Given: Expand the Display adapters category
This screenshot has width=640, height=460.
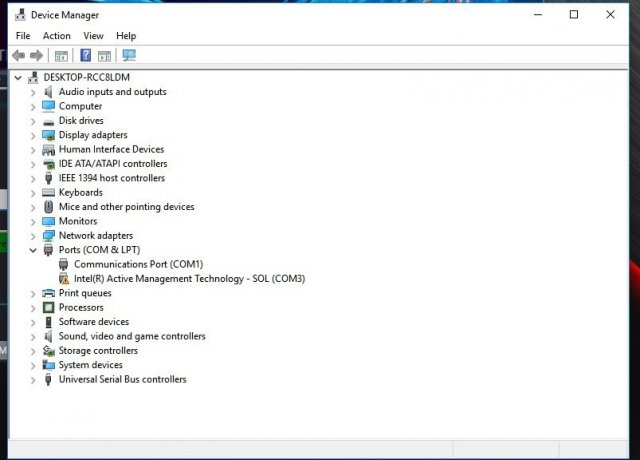Looking at the screenshot, I should [x=33, y=135].
